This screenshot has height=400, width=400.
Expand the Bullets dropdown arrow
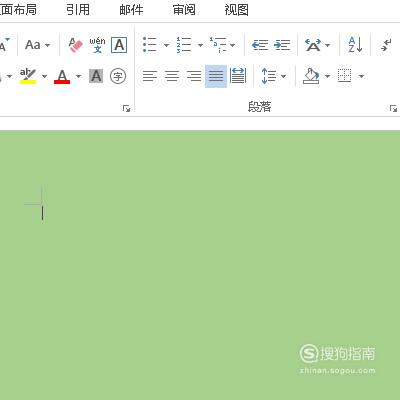click(166, 45)
